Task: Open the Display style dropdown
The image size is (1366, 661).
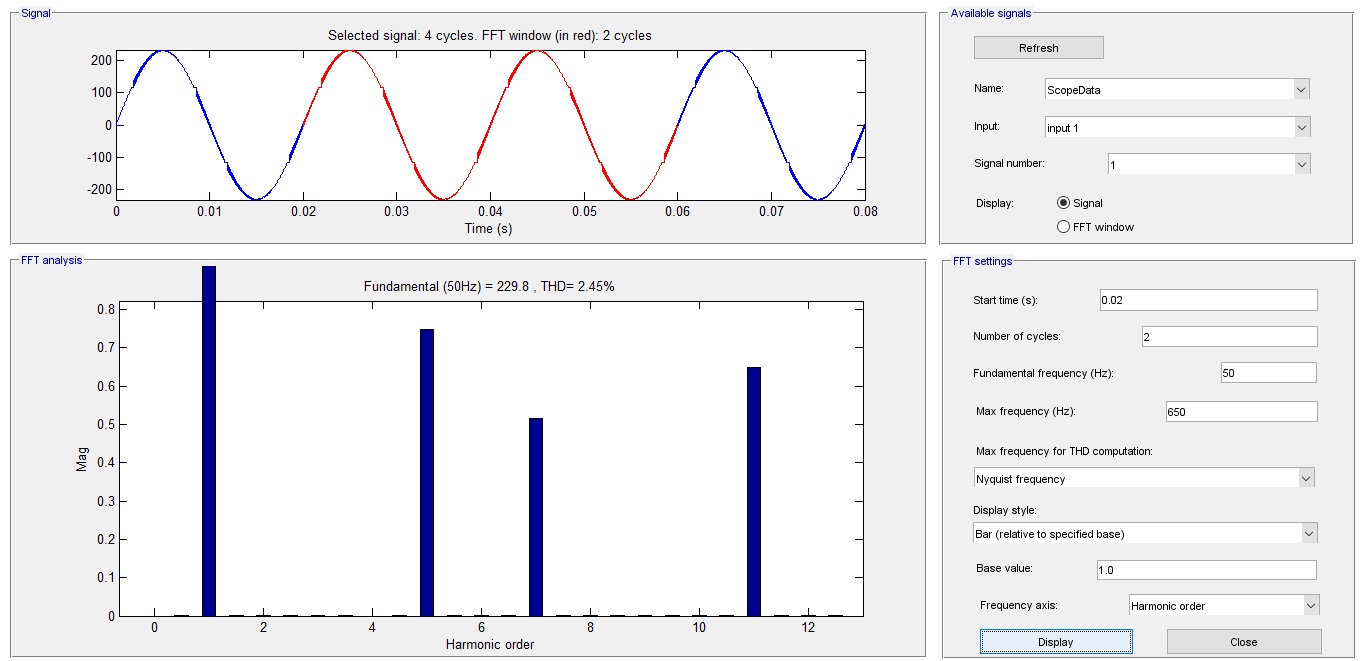Action: coord(1144,533)
